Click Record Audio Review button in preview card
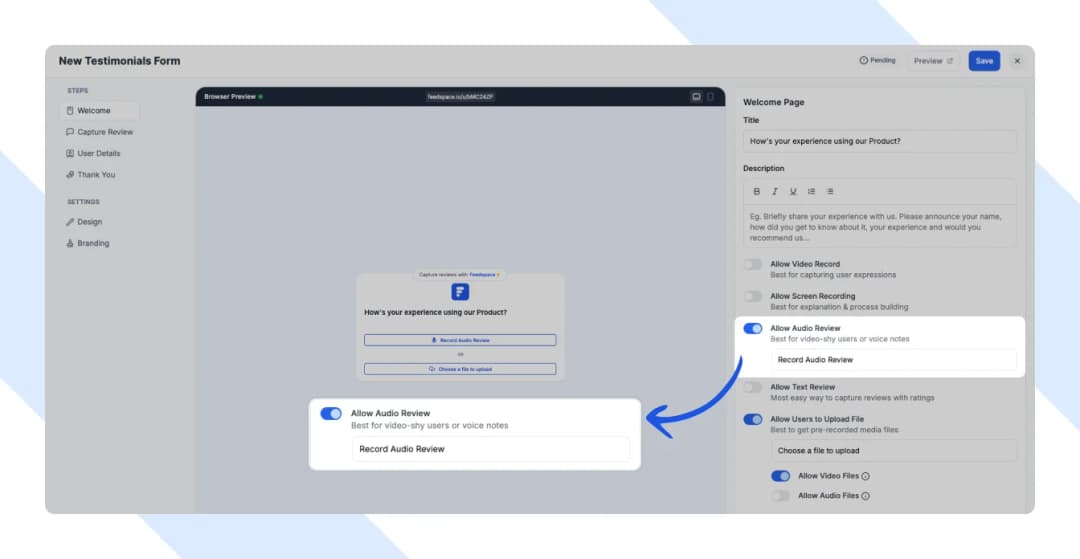The image size is (1080, 559). [460, 340]
